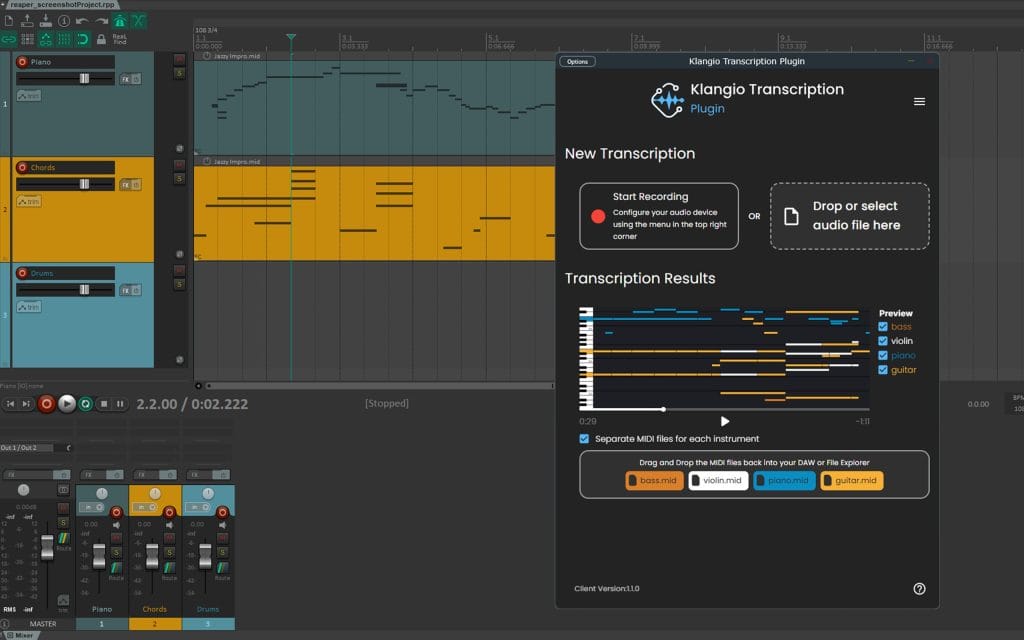The image size is (1024, 640).
Task: Toggle Separate MIDI files for each instrument
Action: [x=585, y=439]
